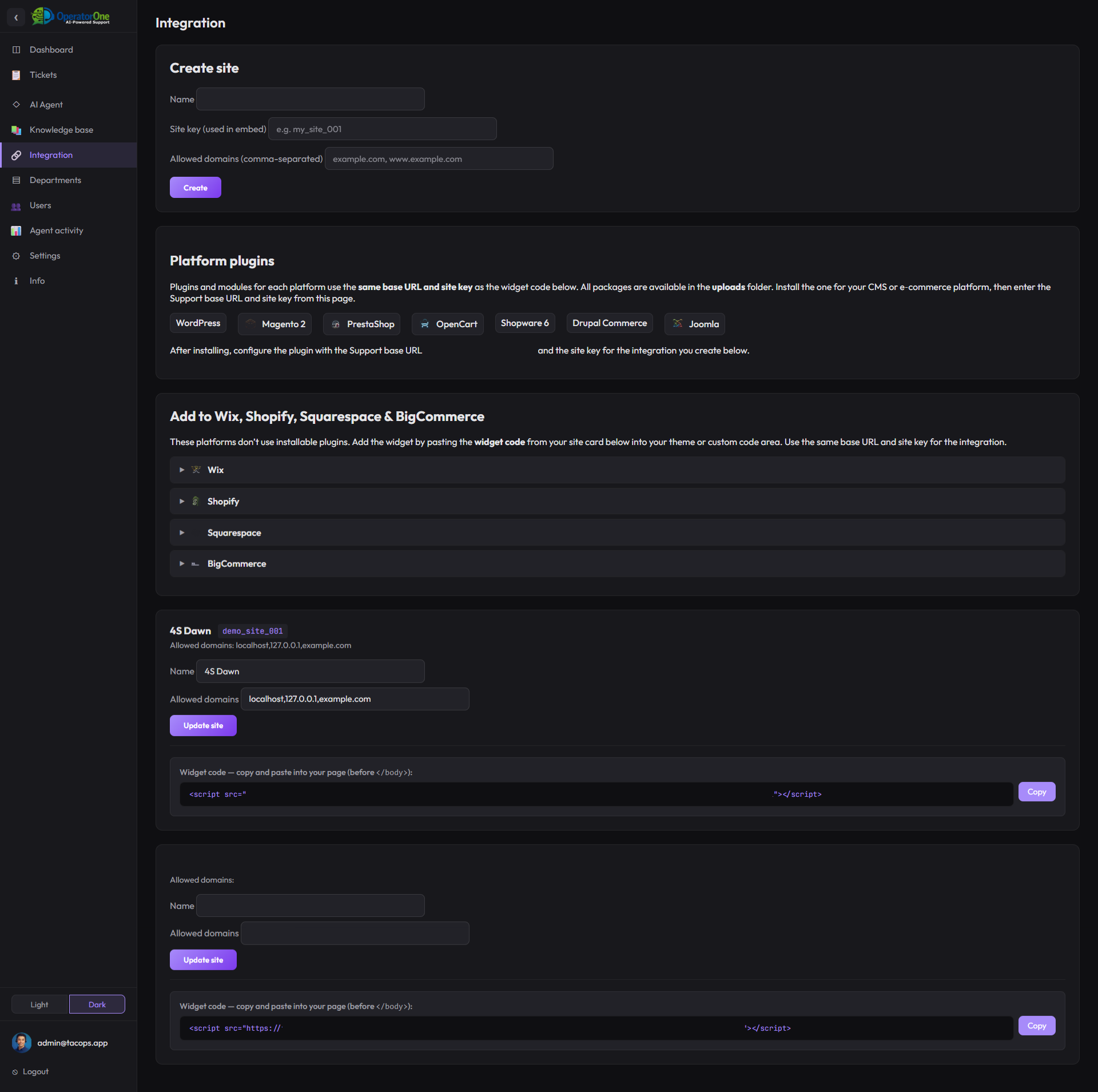Image resolution: width=1098 pixels, height=1092 pixels.
Task: Copy the unnamed site's widget code
Action: coord(1037,1026)
